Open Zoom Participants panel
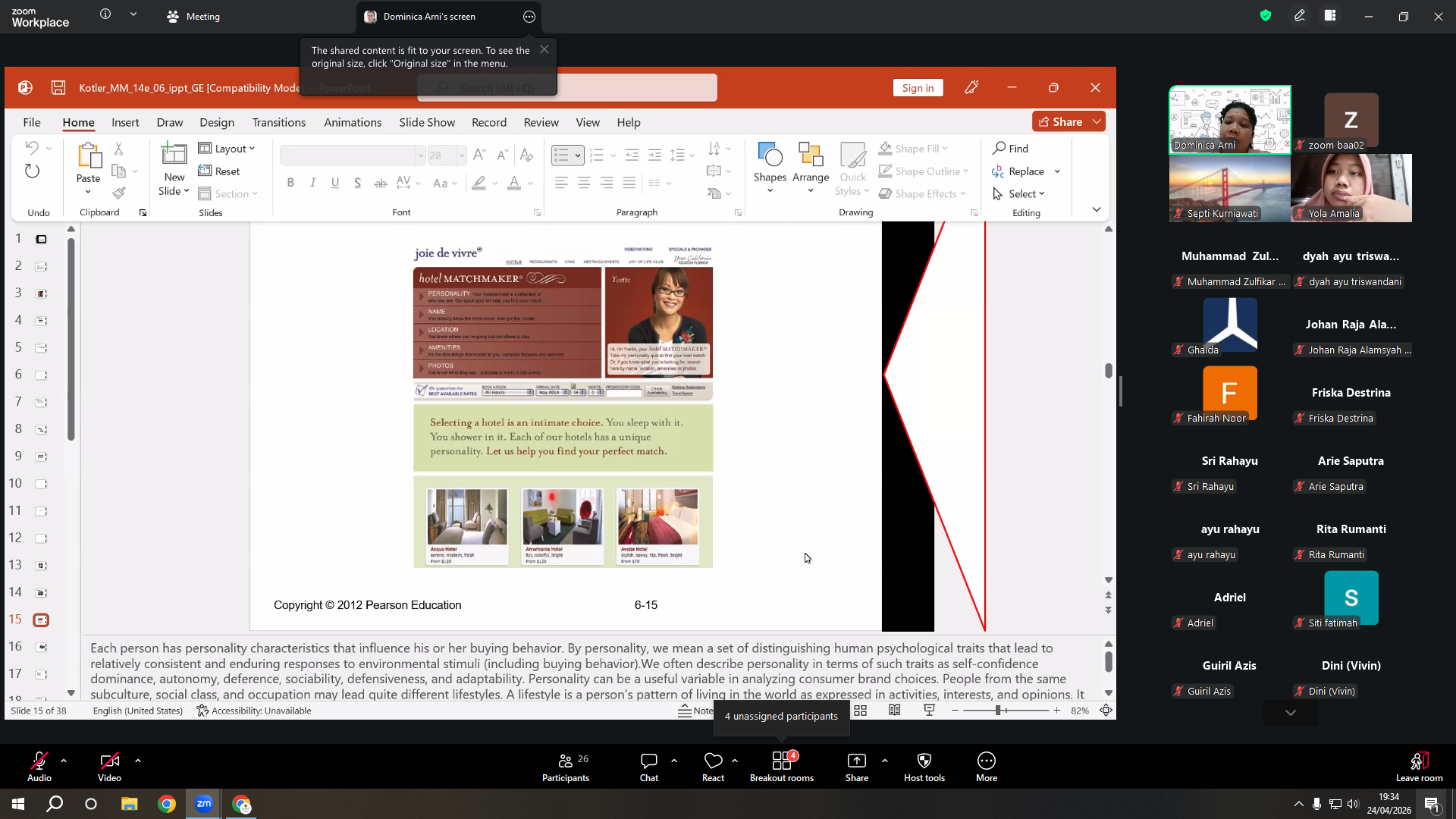This screenshot has width=1456, height=819. 566,767
